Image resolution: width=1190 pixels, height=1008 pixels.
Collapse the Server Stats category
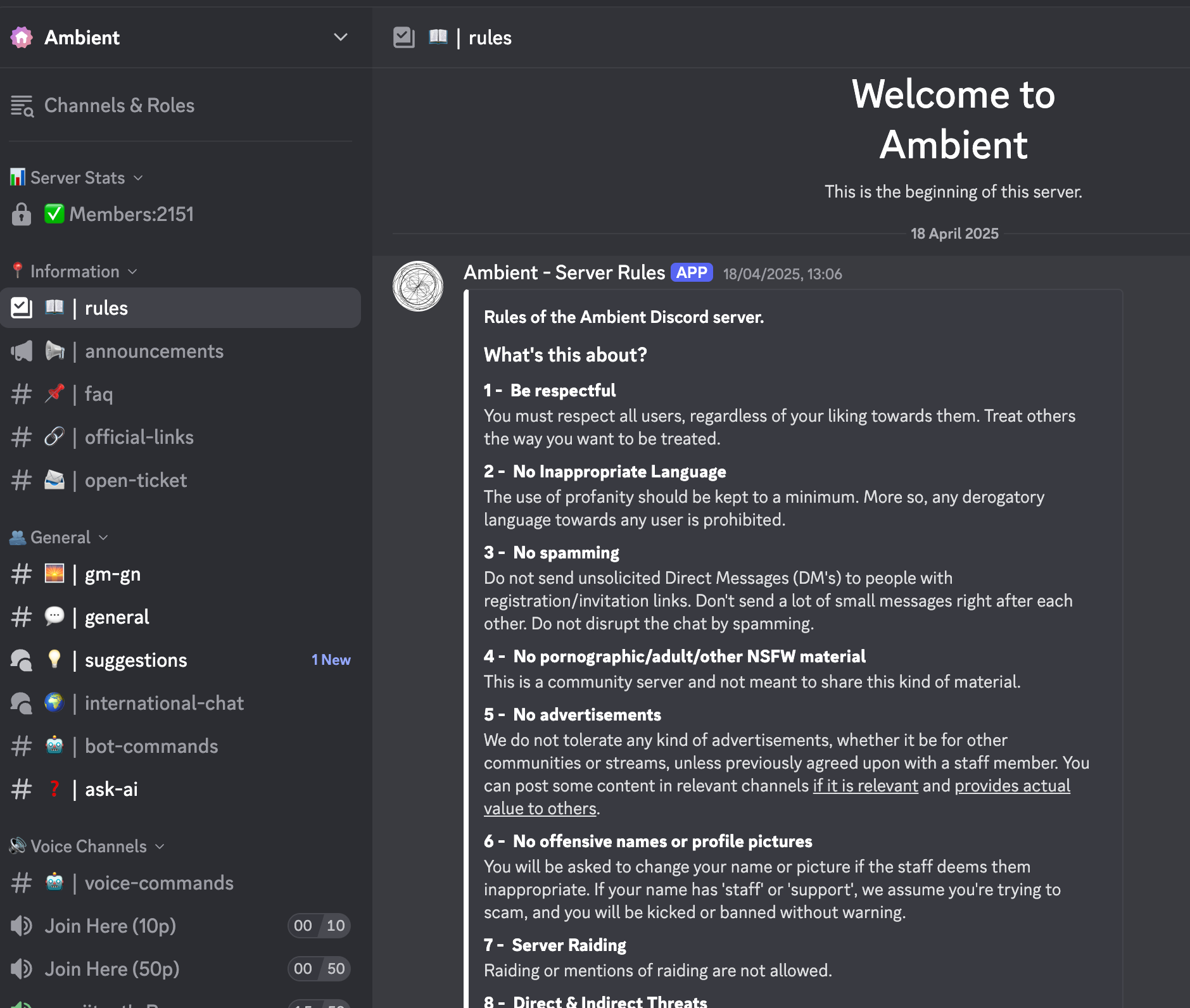[x=78, y=178]
